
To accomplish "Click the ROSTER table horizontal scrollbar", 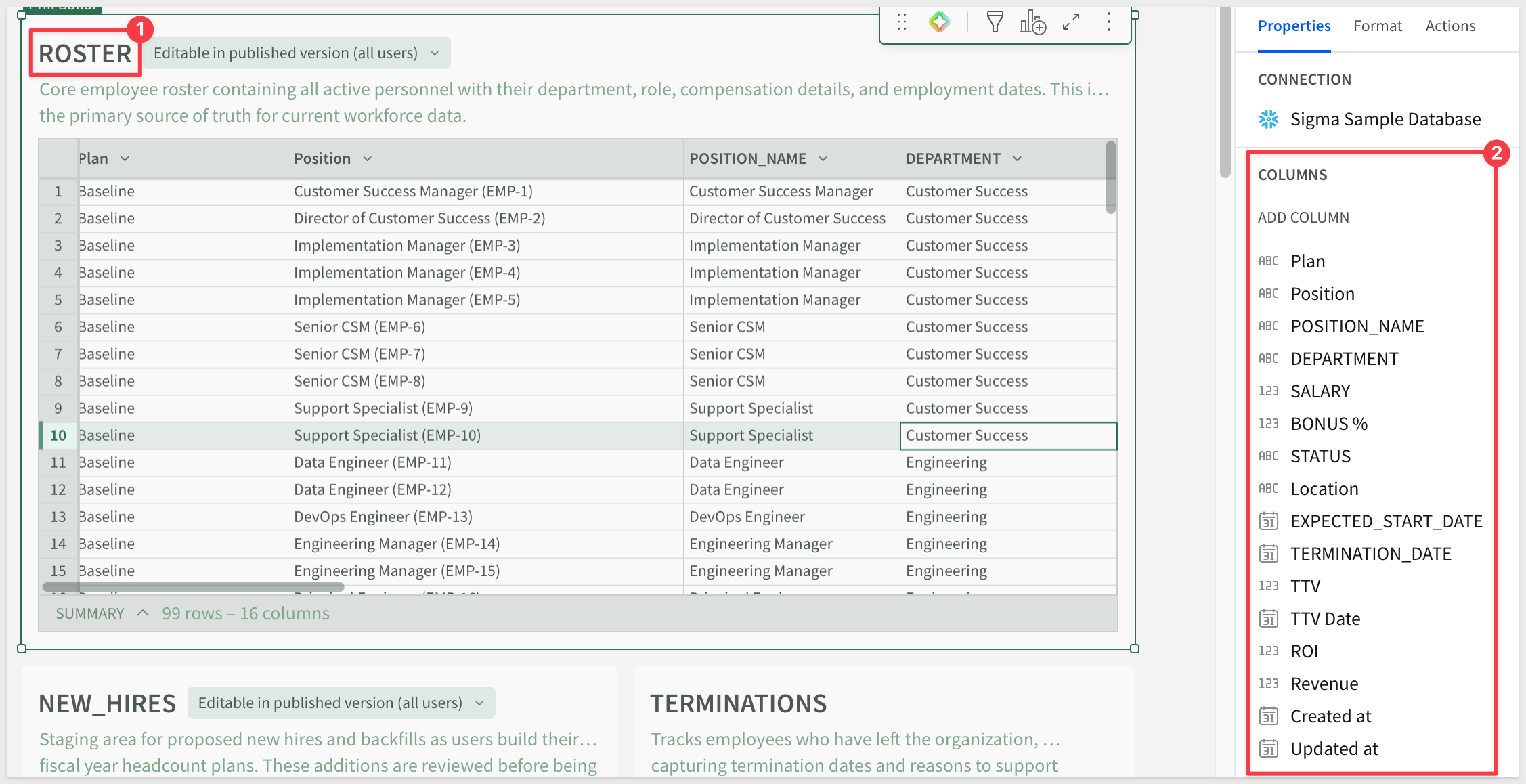I will tap(194, 587).
